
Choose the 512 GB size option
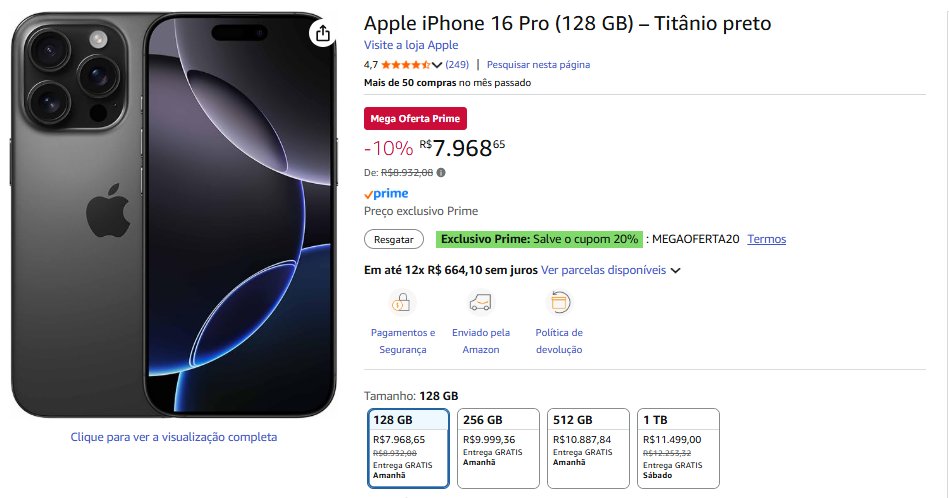click(589, 447)
